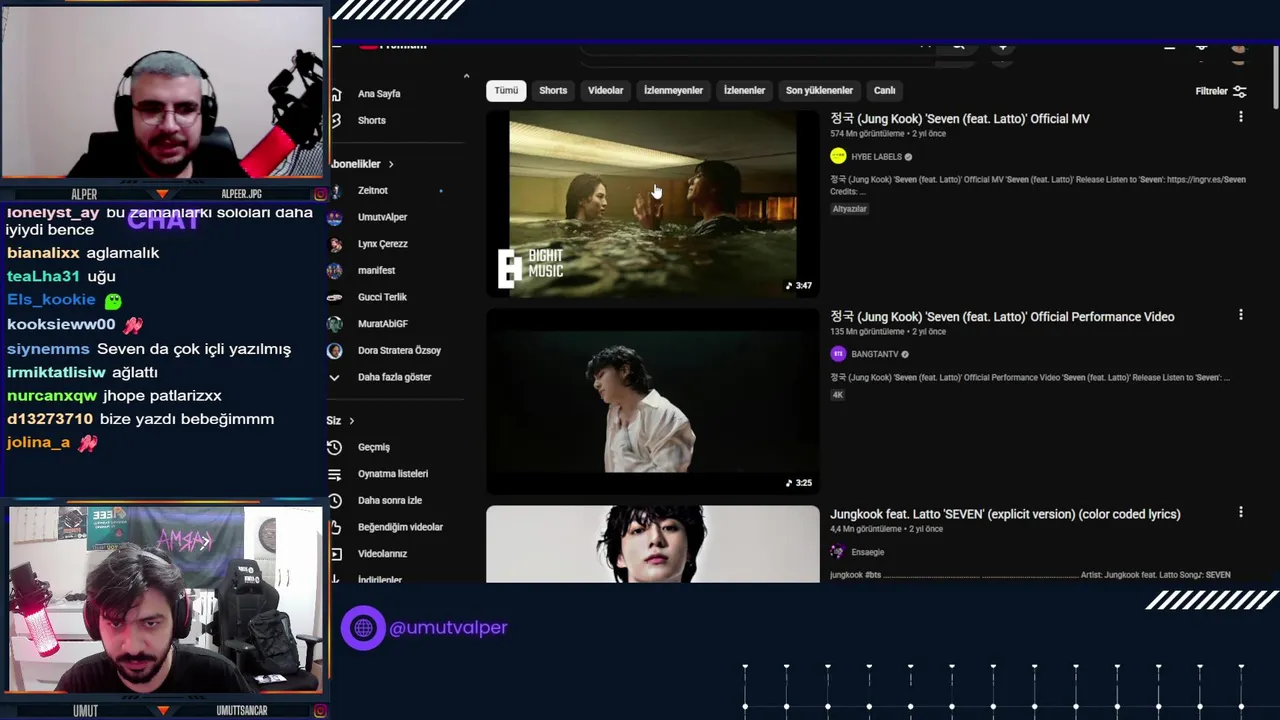Select the Videolar filter chip
Viewport: 1280px width, 720px height.
tap(605, 90)
